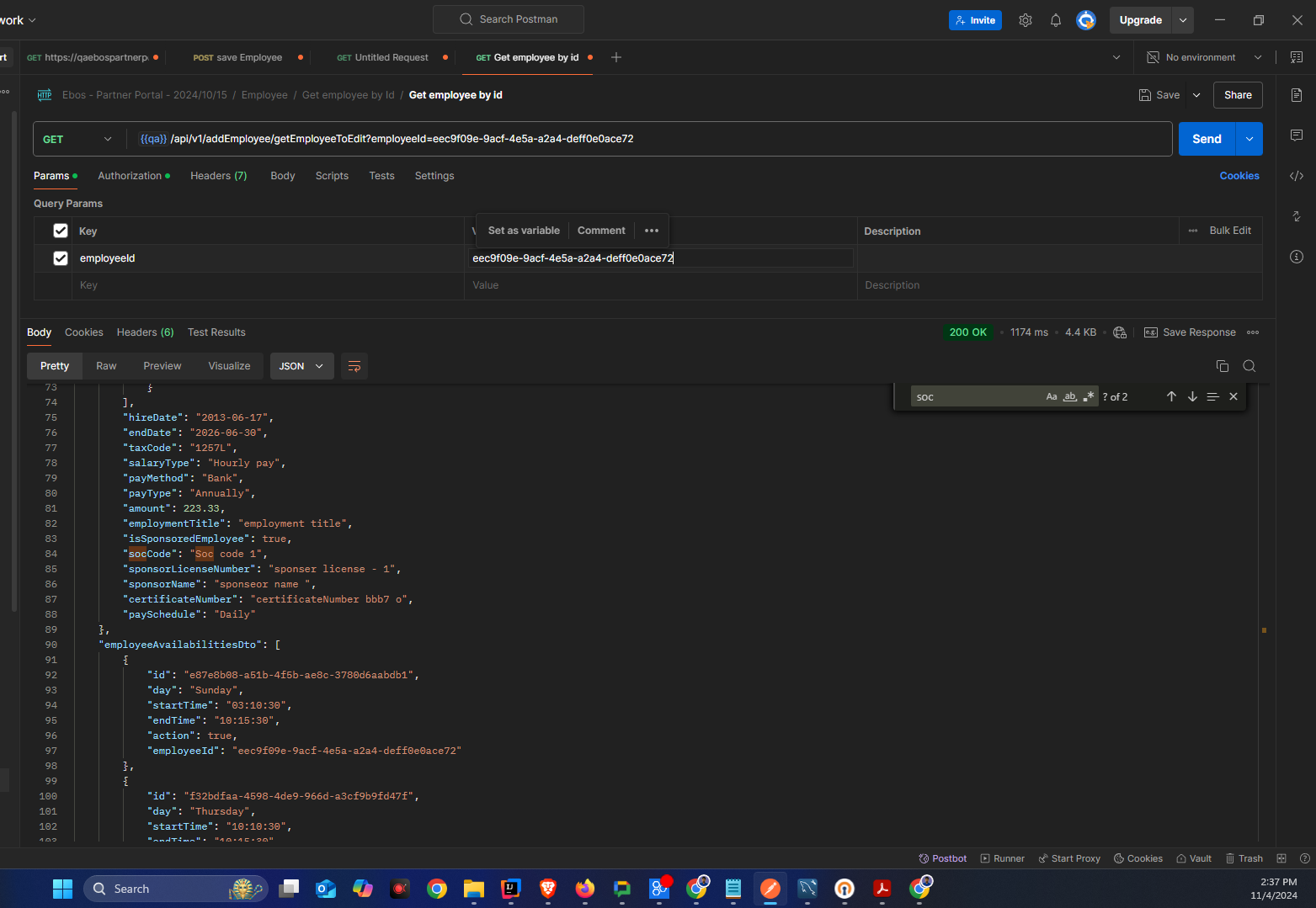The height and width of the screenshot is (908, 1316).
Task: Uncheck the employeeId param checkbox
Action: [x=61, y=258]
